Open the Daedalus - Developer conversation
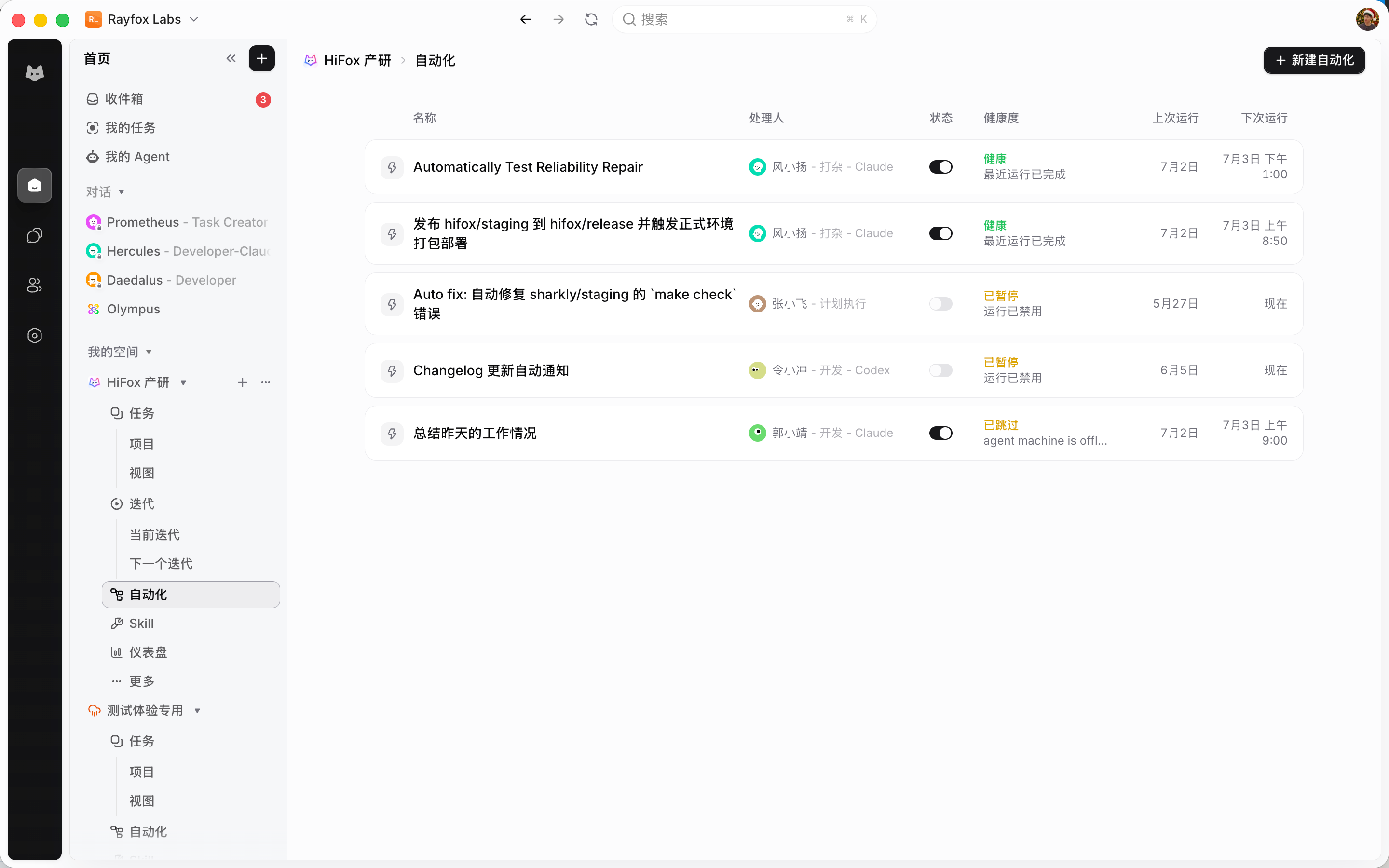Viewport: 1389px width, 868px height. tap(178, 280)
